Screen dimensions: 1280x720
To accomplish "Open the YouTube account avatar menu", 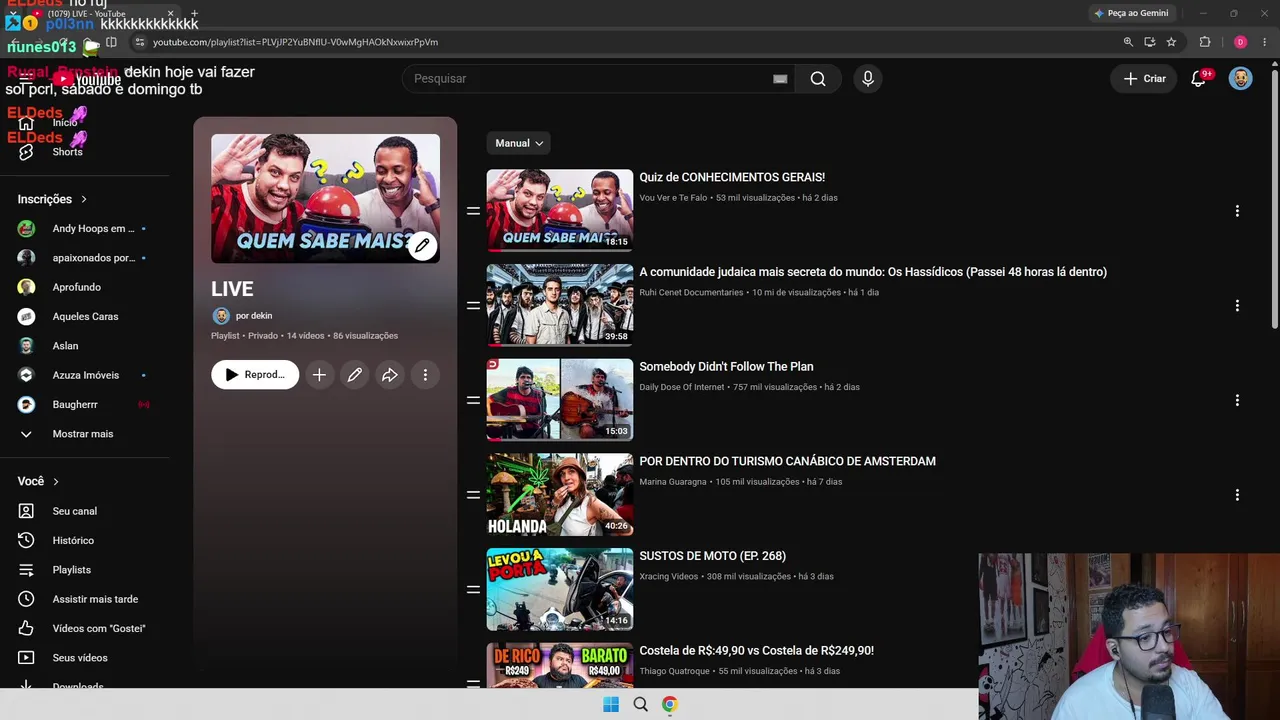I will click(1241, 79).
